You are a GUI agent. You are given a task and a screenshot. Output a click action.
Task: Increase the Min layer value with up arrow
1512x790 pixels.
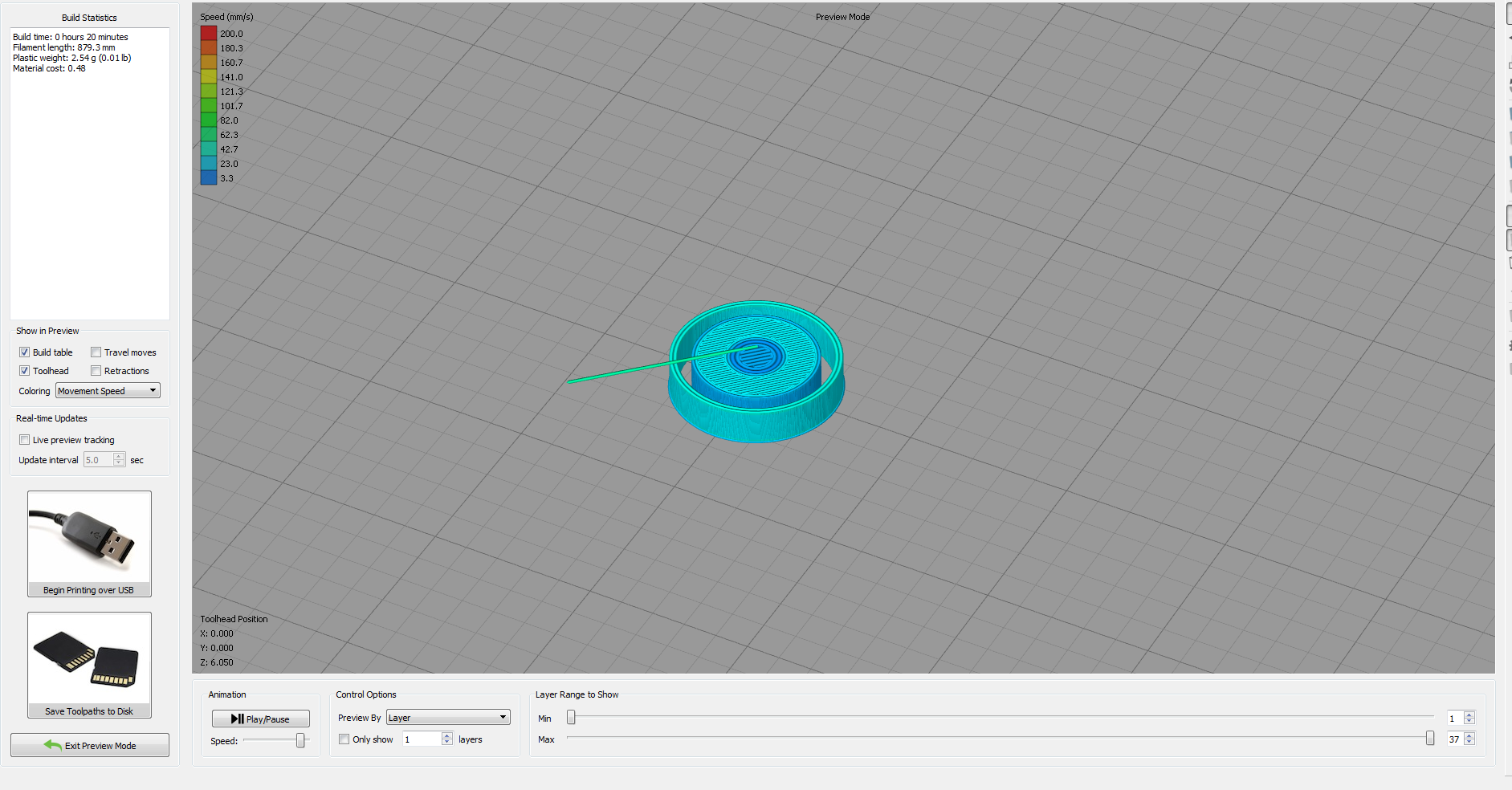point(1469,715)
